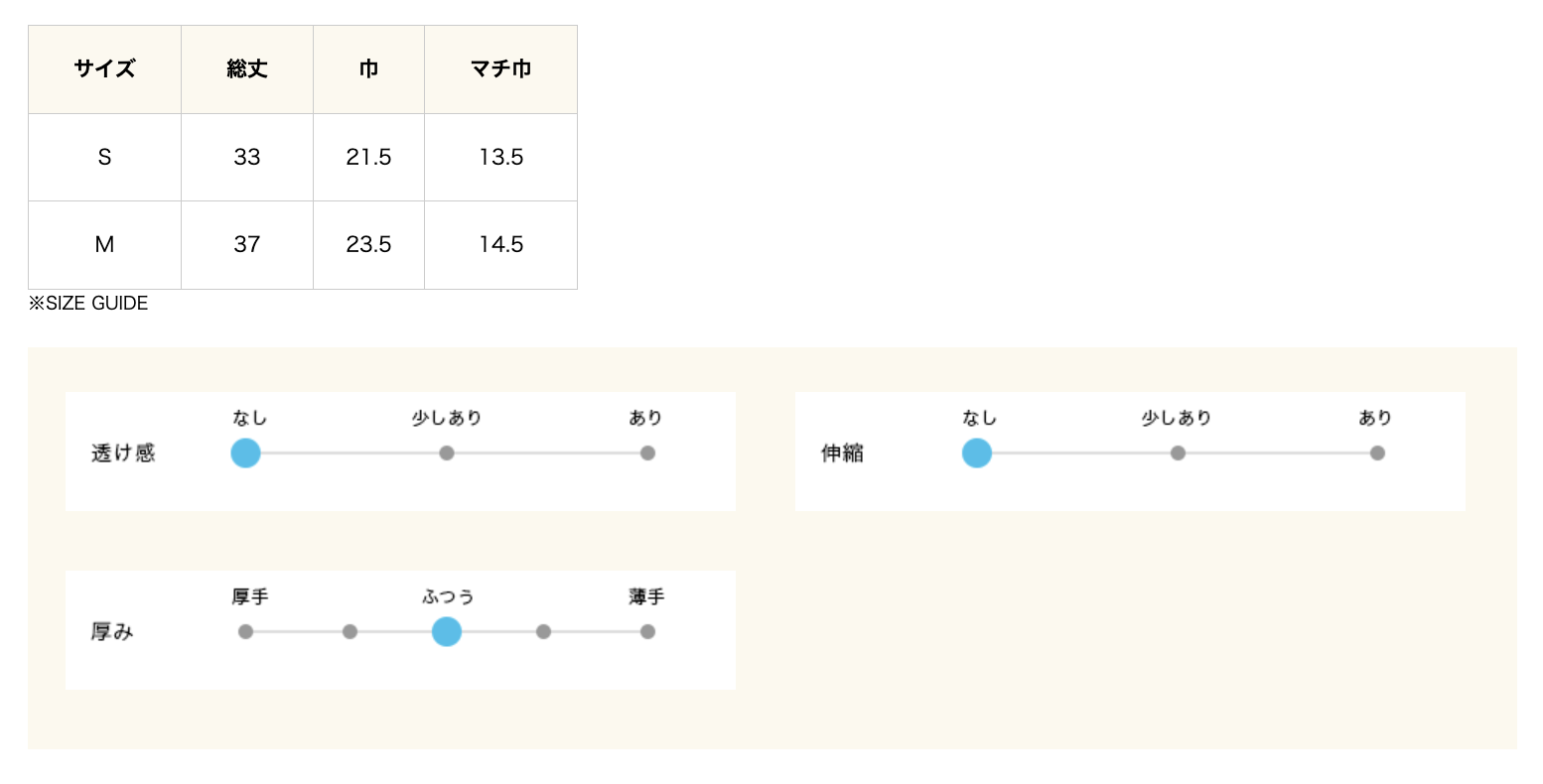Select the highlighted ふつう dot on 厚み scale

[447, 632]
